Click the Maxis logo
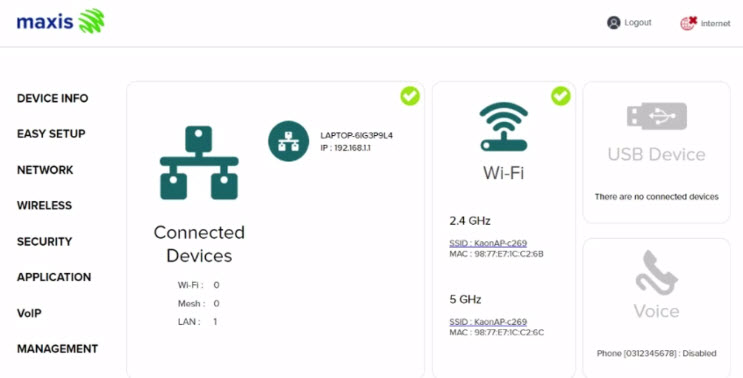Image resolution: width=743 pixels, height=378 pixels. pos(60,21)
